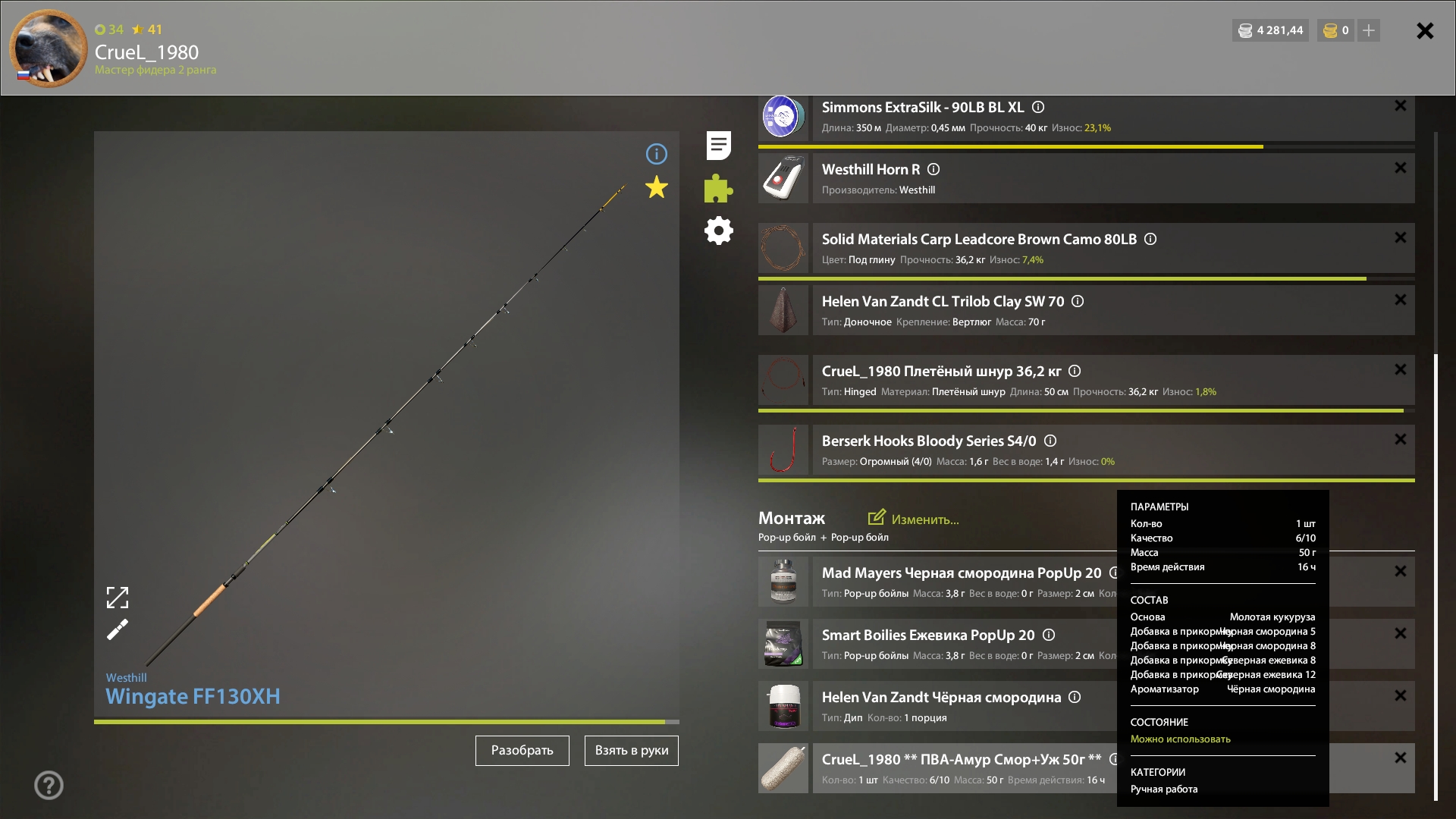Remove Westhill Horn R from setup
This screenshot has width=1456, height=819.
click(x=1400, y=168)
